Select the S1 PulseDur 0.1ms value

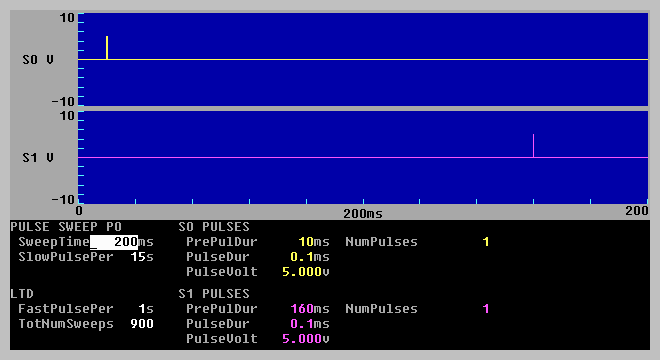pyautogui.click(x=310, y=324)
